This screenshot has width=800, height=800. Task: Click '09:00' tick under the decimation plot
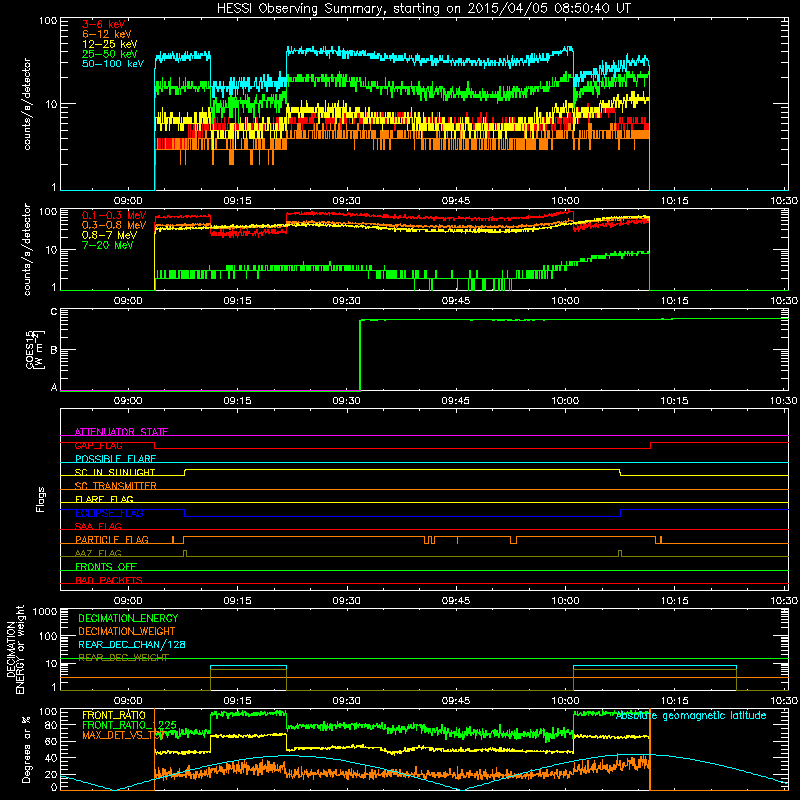[x=128, y=701]
